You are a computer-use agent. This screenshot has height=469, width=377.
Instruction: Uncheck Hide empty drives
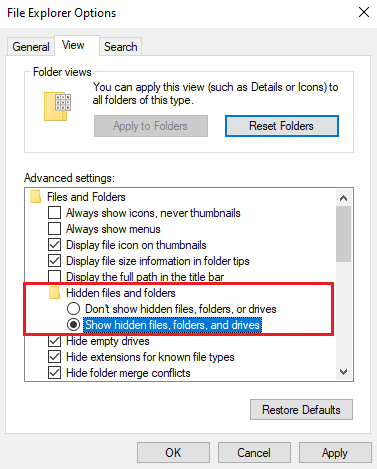pos(54,341)
